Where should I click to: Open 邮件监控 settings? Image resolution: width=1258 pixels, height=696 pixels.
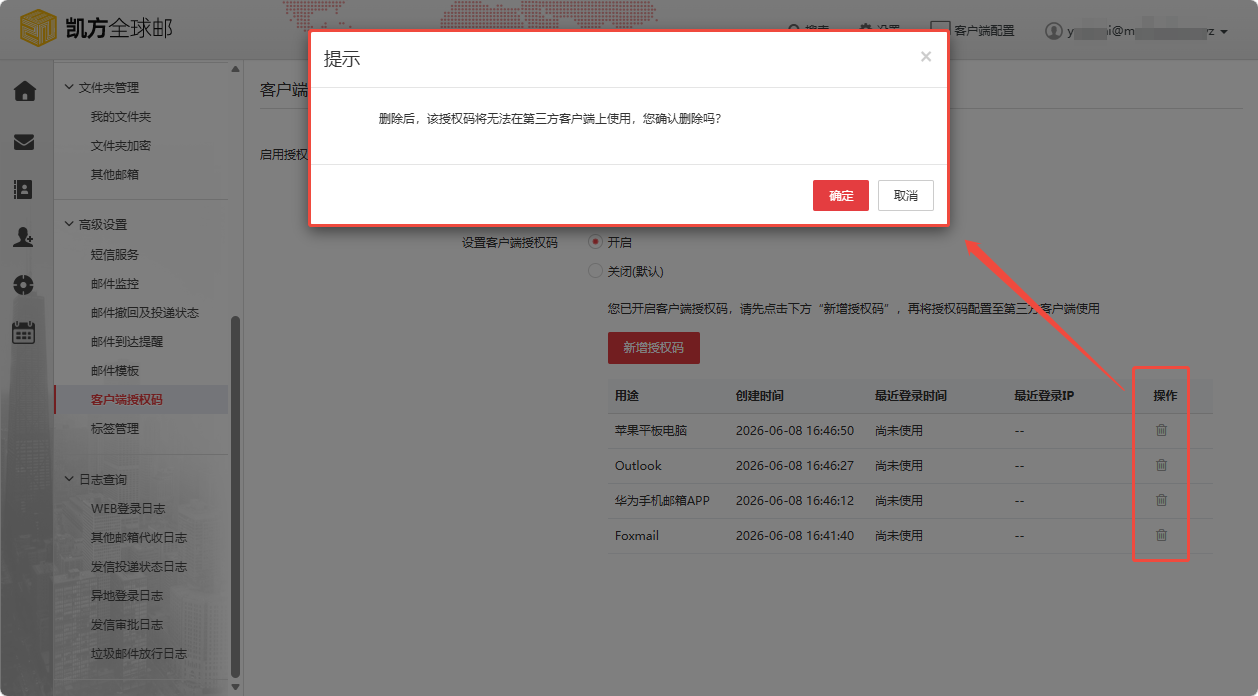pos(115,284)
